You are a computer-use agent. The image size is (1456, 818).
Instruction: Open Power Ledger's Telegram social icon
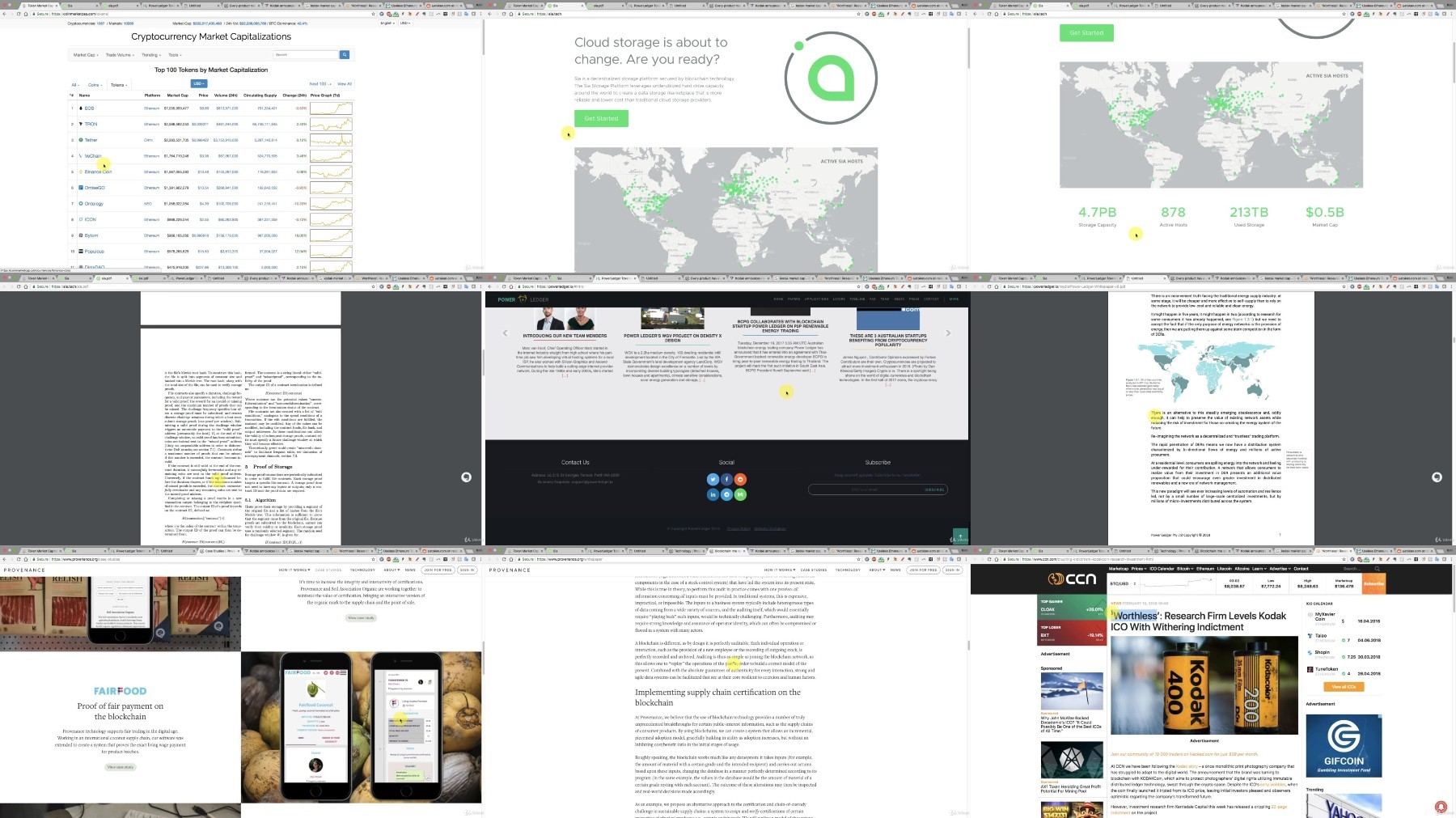coord(726,494)
